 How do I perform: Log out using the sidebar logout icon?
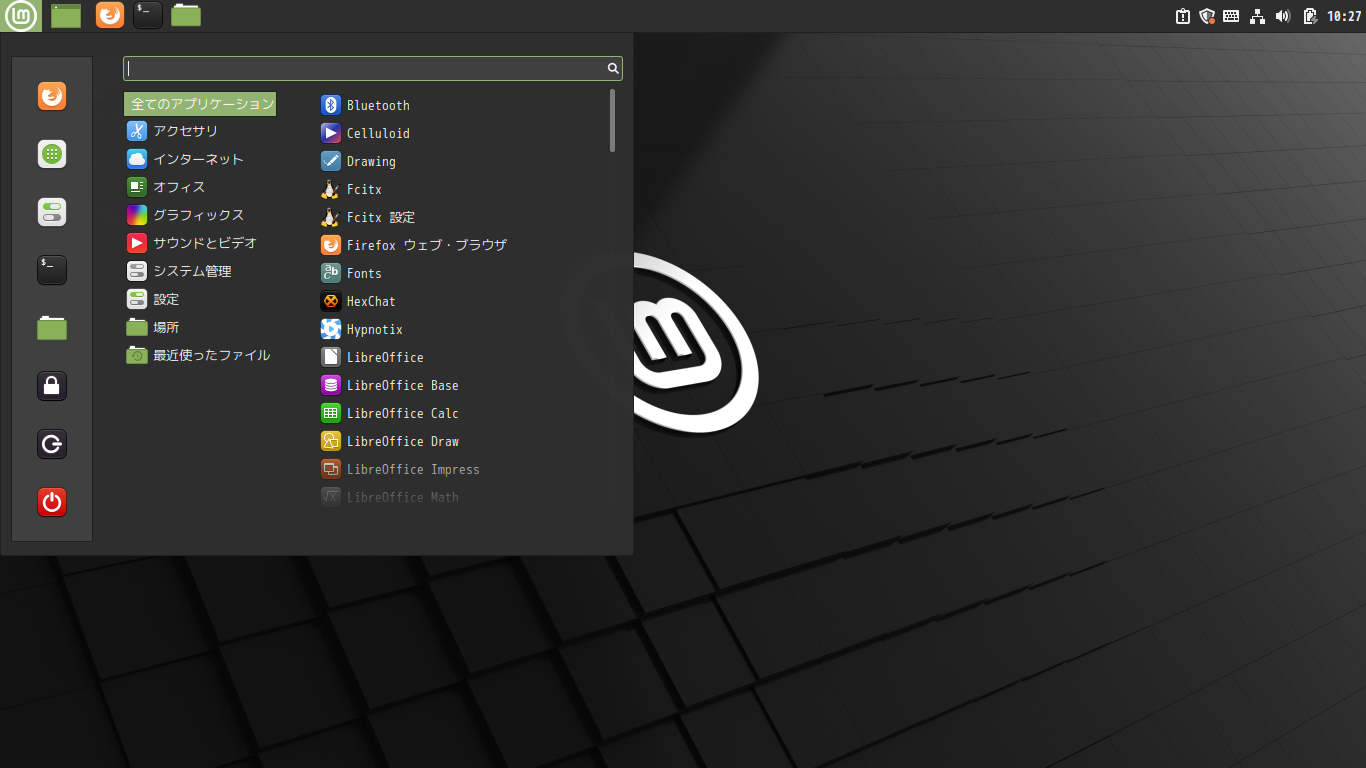coord(52,444)
